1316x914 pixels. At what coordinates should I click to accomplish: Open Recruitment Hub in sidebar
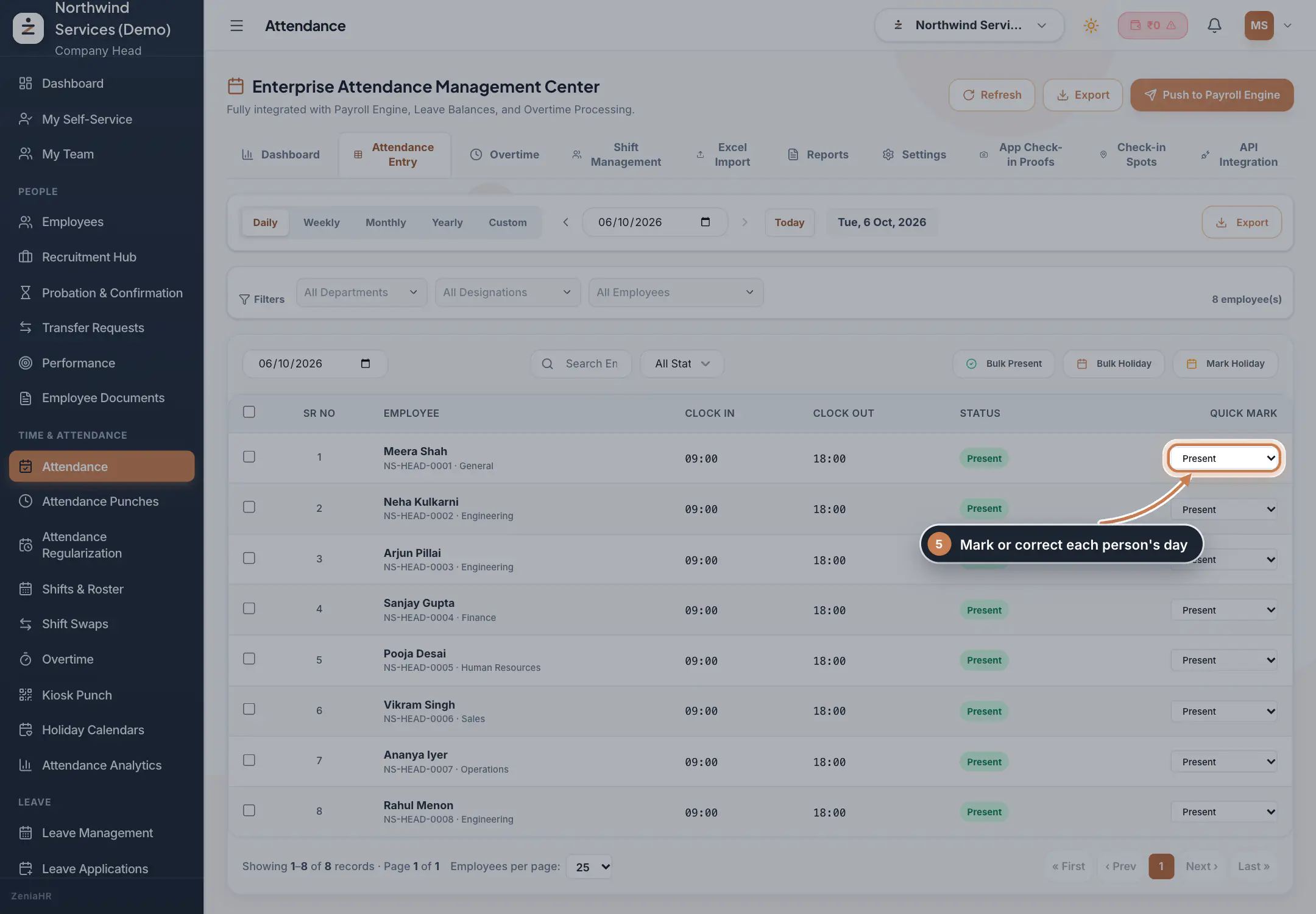point(102,257)
